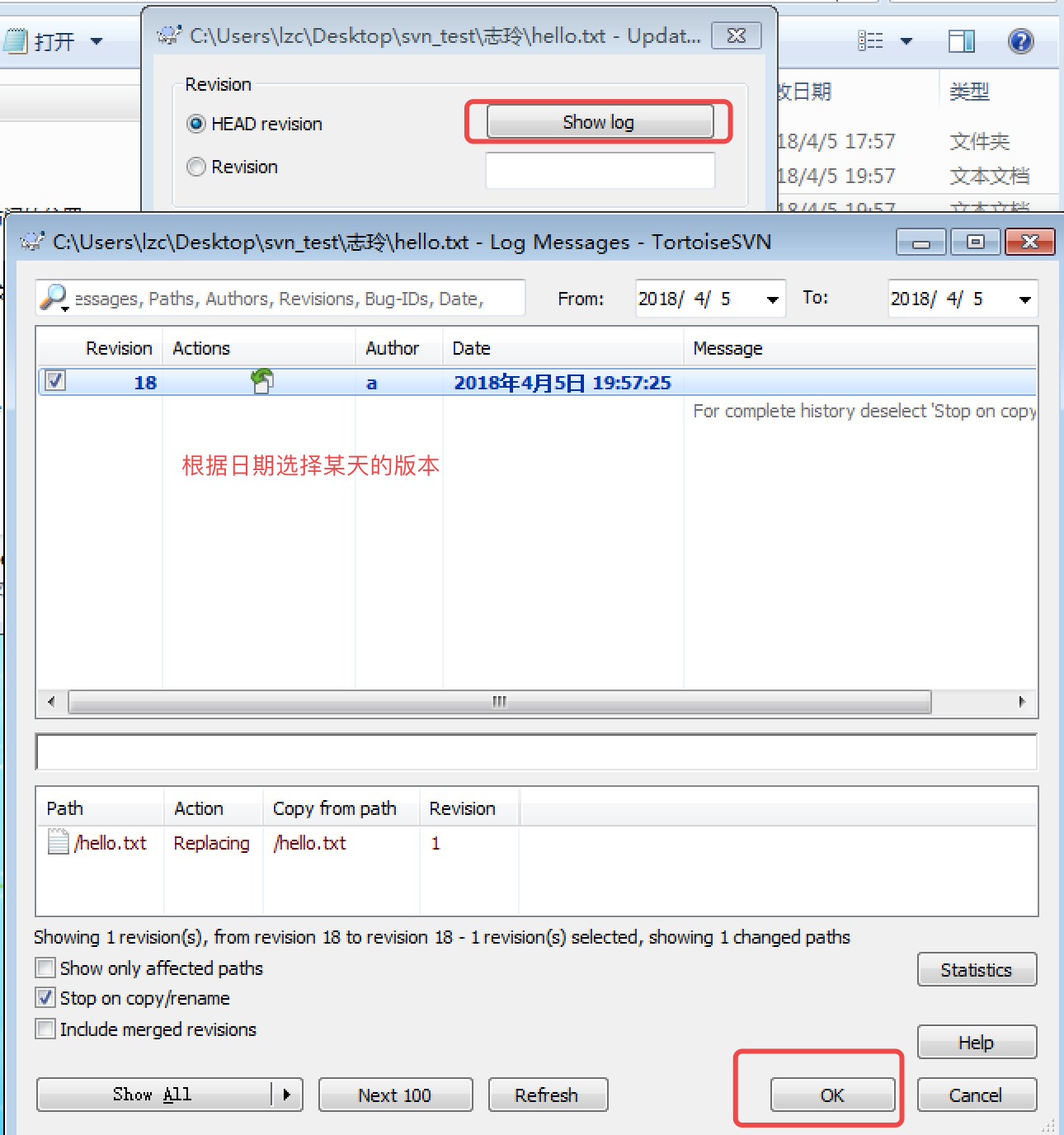Click the horizontal scrollbar in log list

click(x=499, y=702)
